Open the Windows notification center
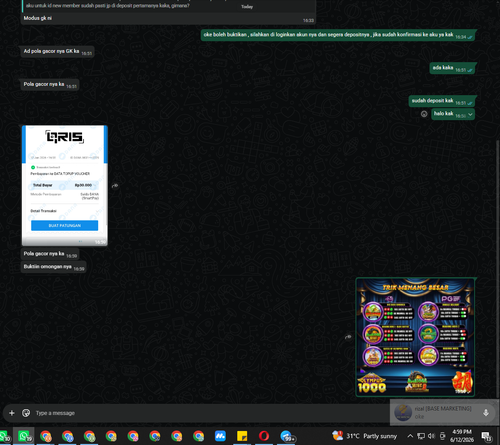Image resolution: width=500 pixels, height=445 pixels. click(487, 436)
